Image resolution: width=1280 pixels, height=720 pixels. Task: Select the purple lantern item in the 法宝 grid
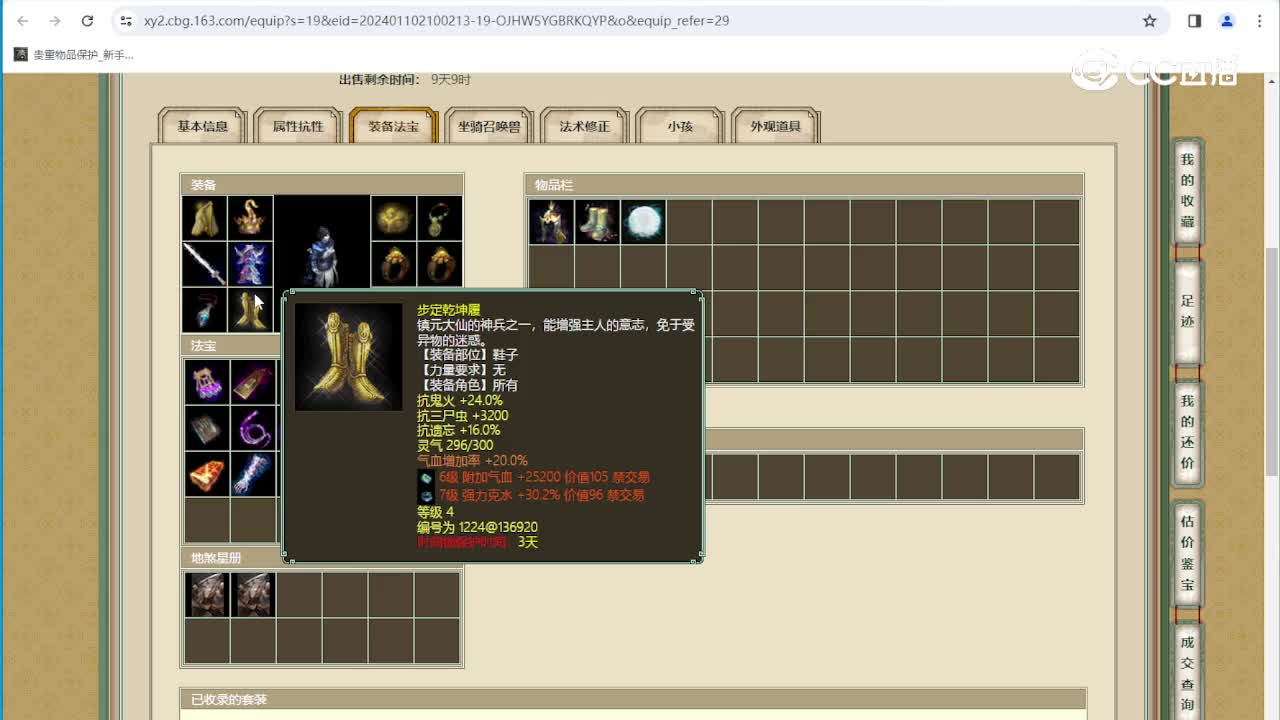207,382
